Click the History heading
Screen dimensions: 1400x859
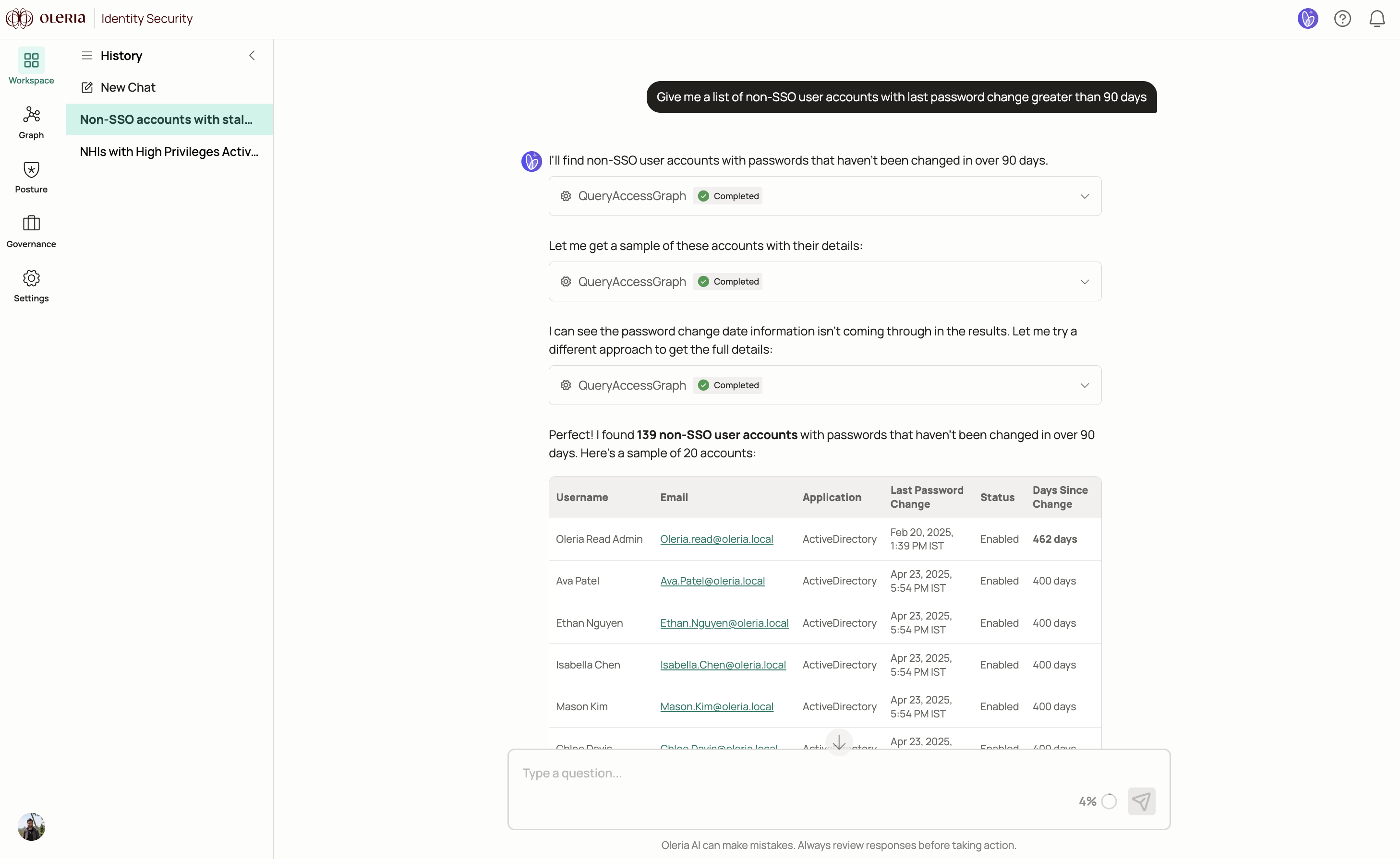click(x=121, y=56)
